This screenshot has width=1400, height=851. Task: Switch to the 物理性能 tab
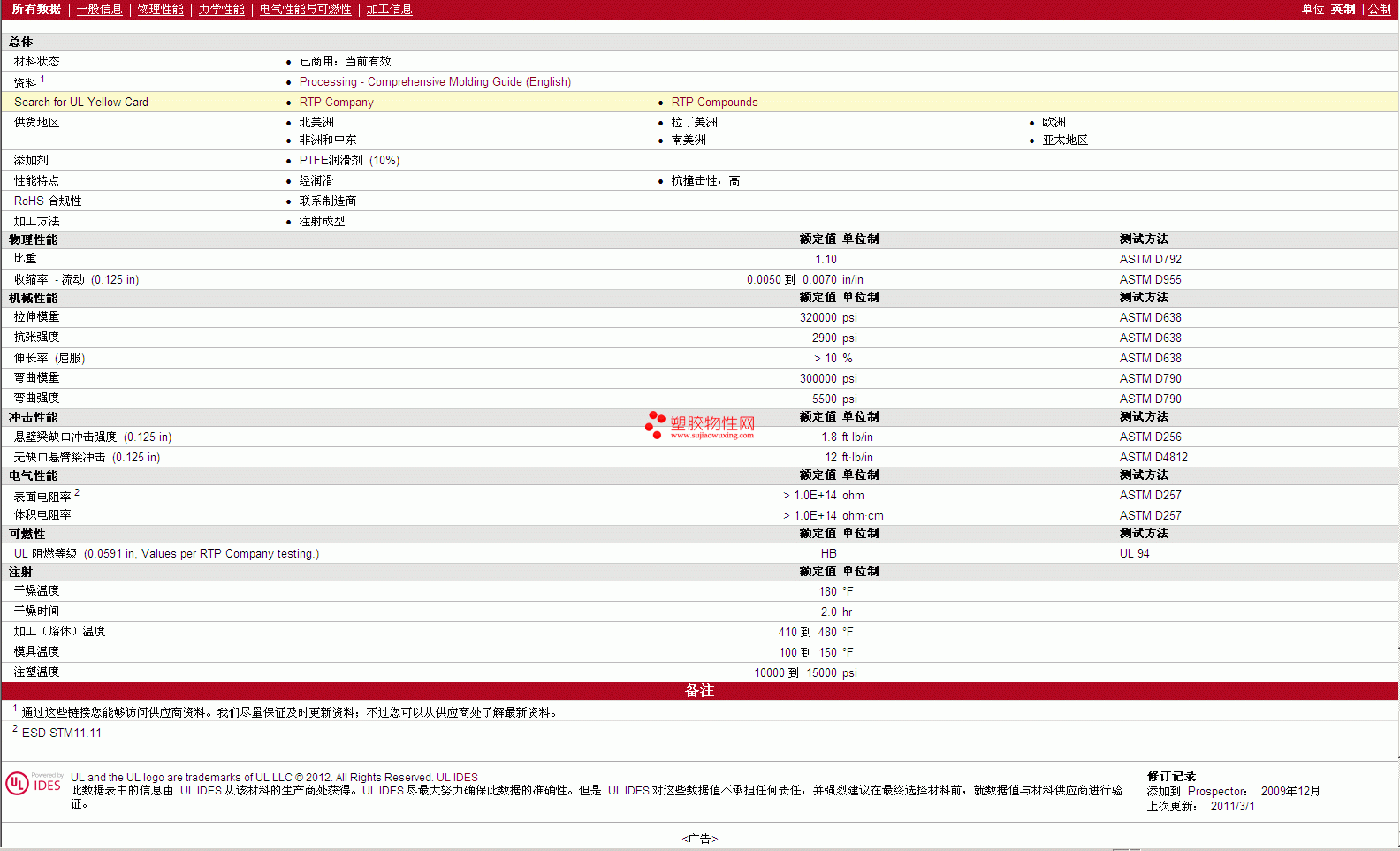(x=160, y=9)
